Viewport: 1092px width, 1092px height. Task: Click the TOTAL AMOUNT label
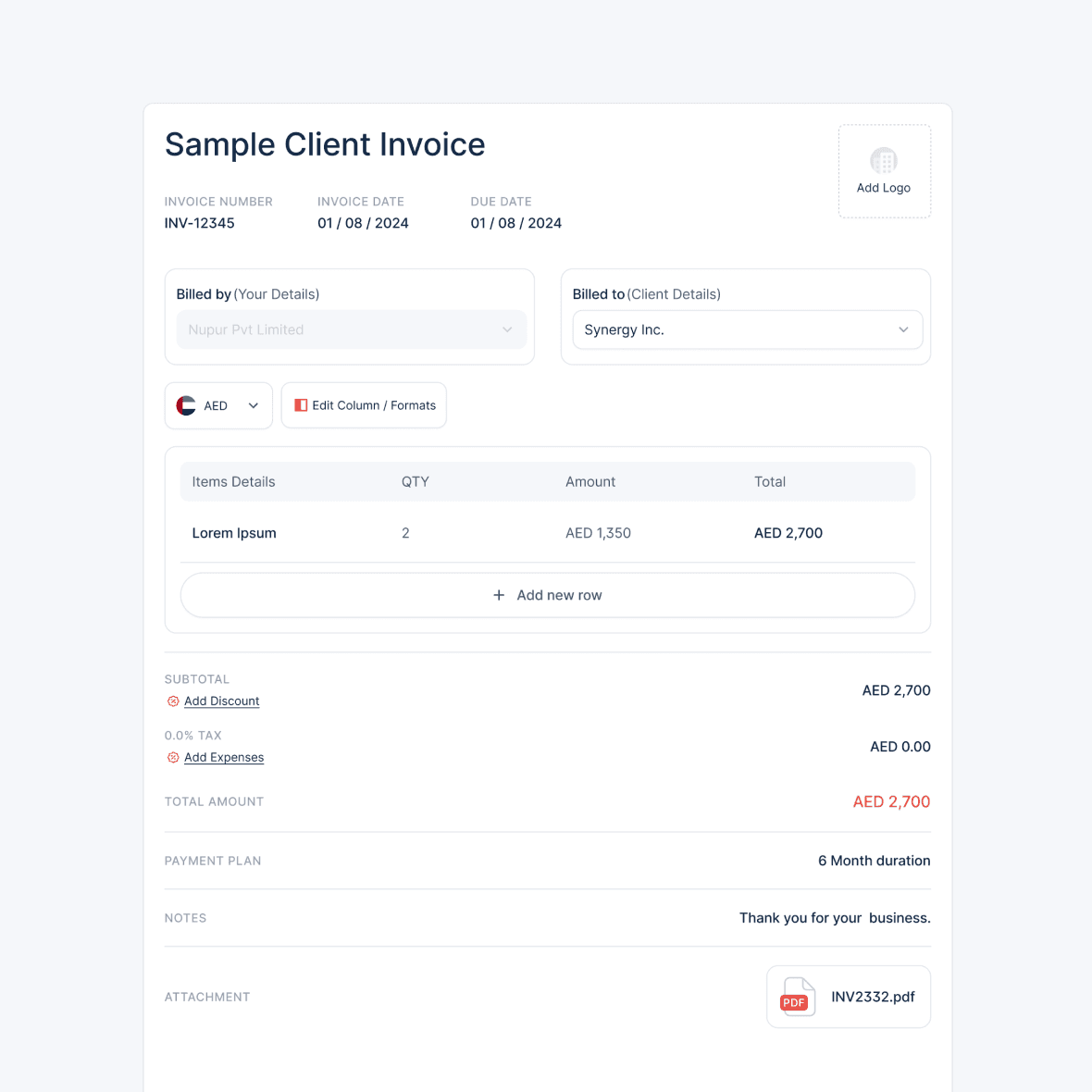(214, 802)
